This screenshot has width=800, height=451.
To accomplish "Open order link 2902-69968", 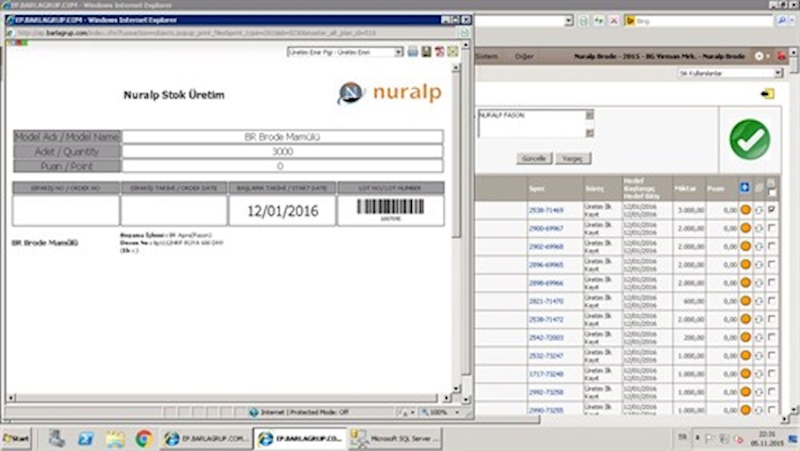I will point(546,246).
